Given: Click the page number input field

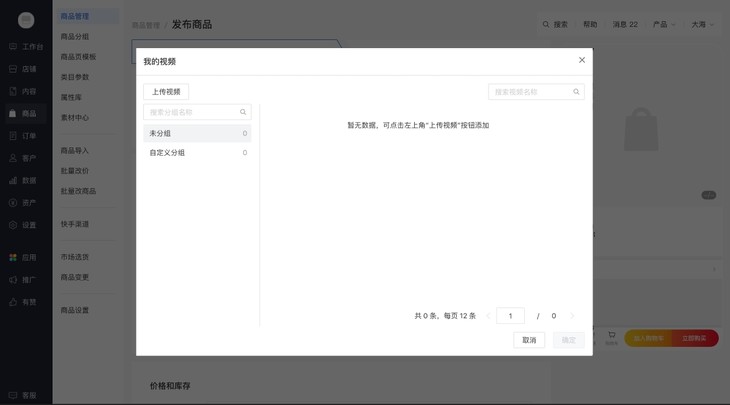Looking at the screenshot, I should click(x=510, y=316).
